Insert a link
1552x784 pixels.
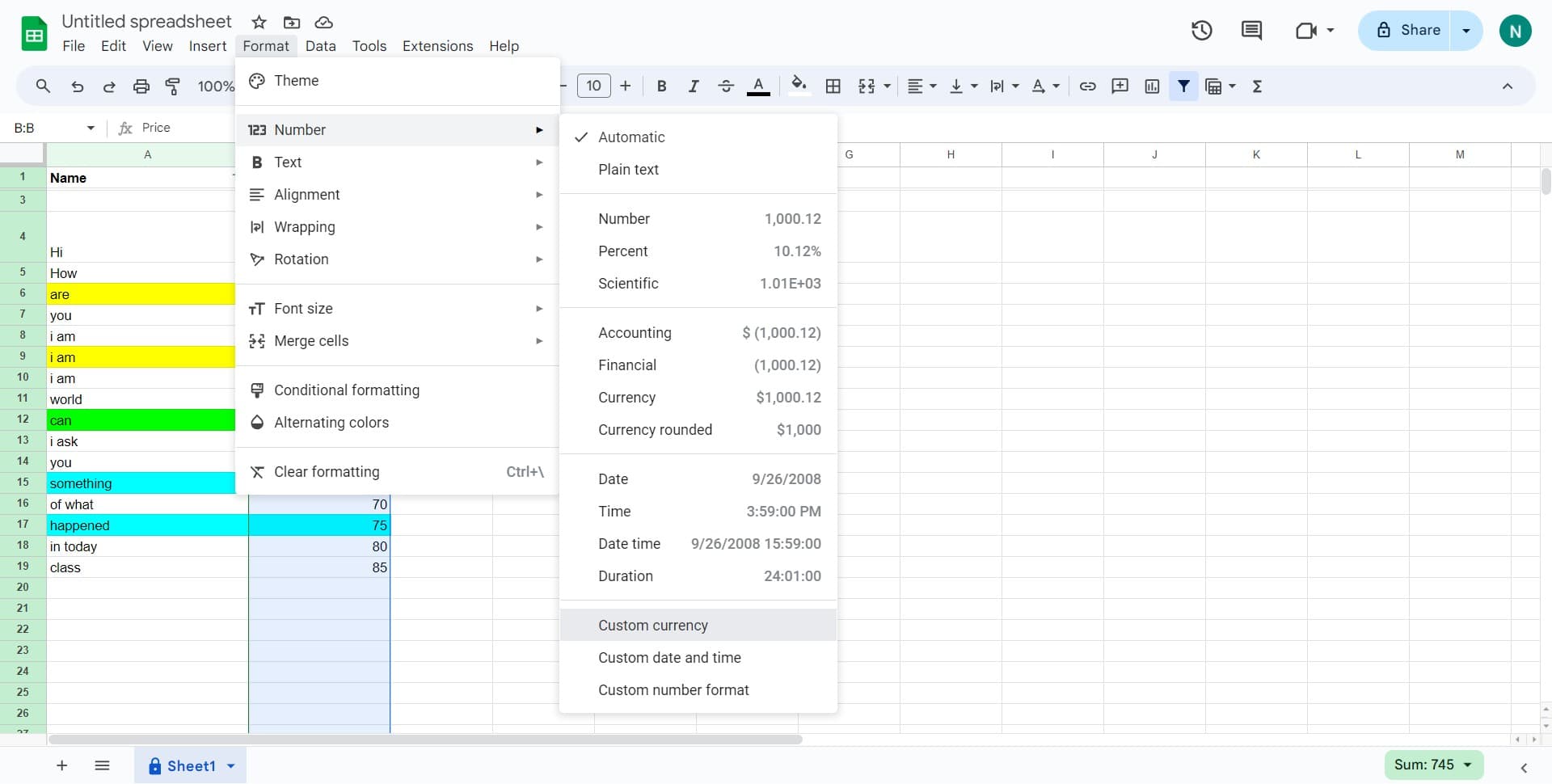(1087, 86)
